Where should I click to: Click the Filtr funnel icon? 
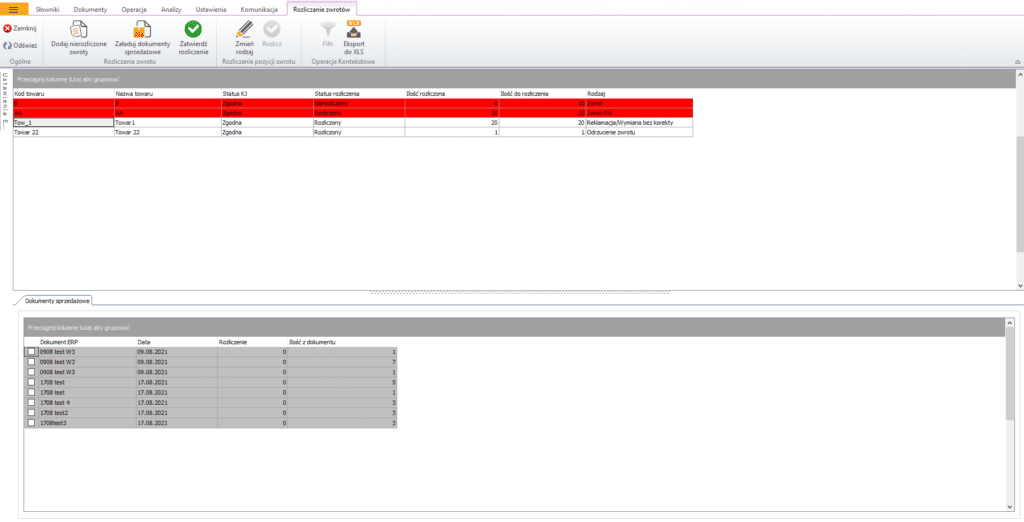pos(328,29)
